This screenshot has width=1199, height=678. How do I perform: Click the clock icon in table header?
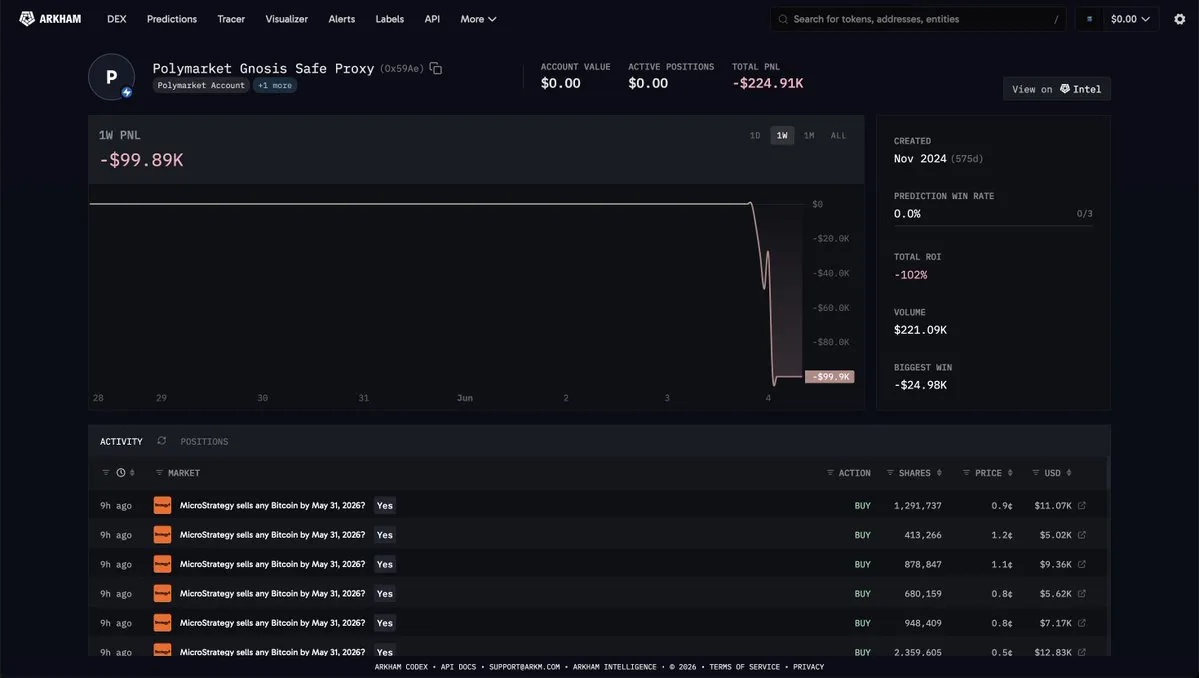(121, 472)
